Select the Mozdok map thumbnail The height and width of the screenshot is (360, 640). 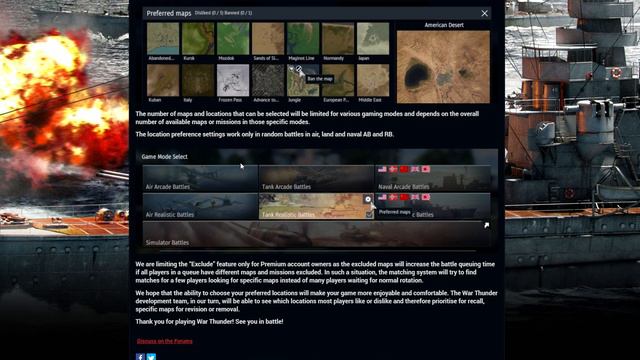pos(233,39)
